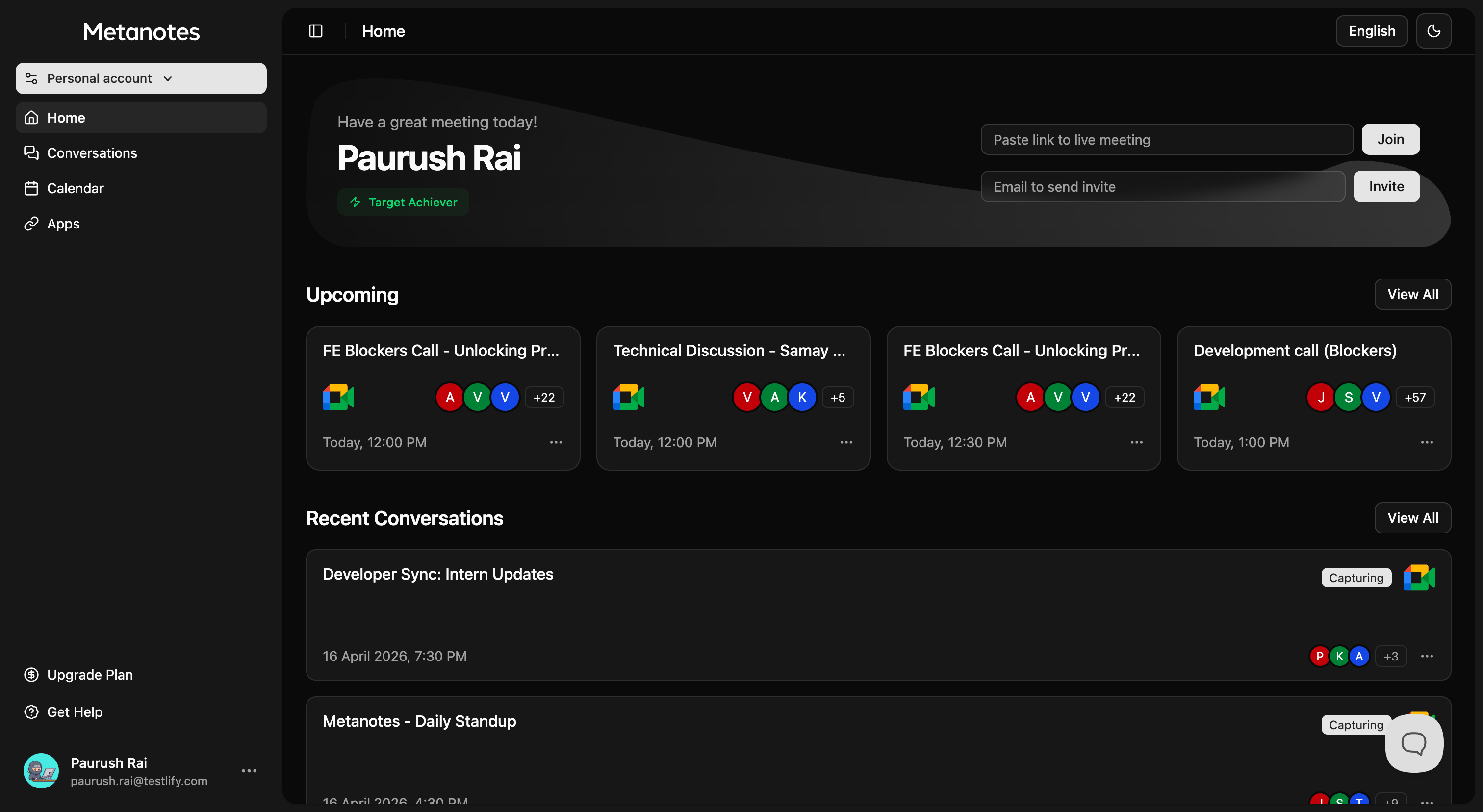
Task: Click Google Meet icon on Developer Sync conversation
Action: tap(1419, 577)
